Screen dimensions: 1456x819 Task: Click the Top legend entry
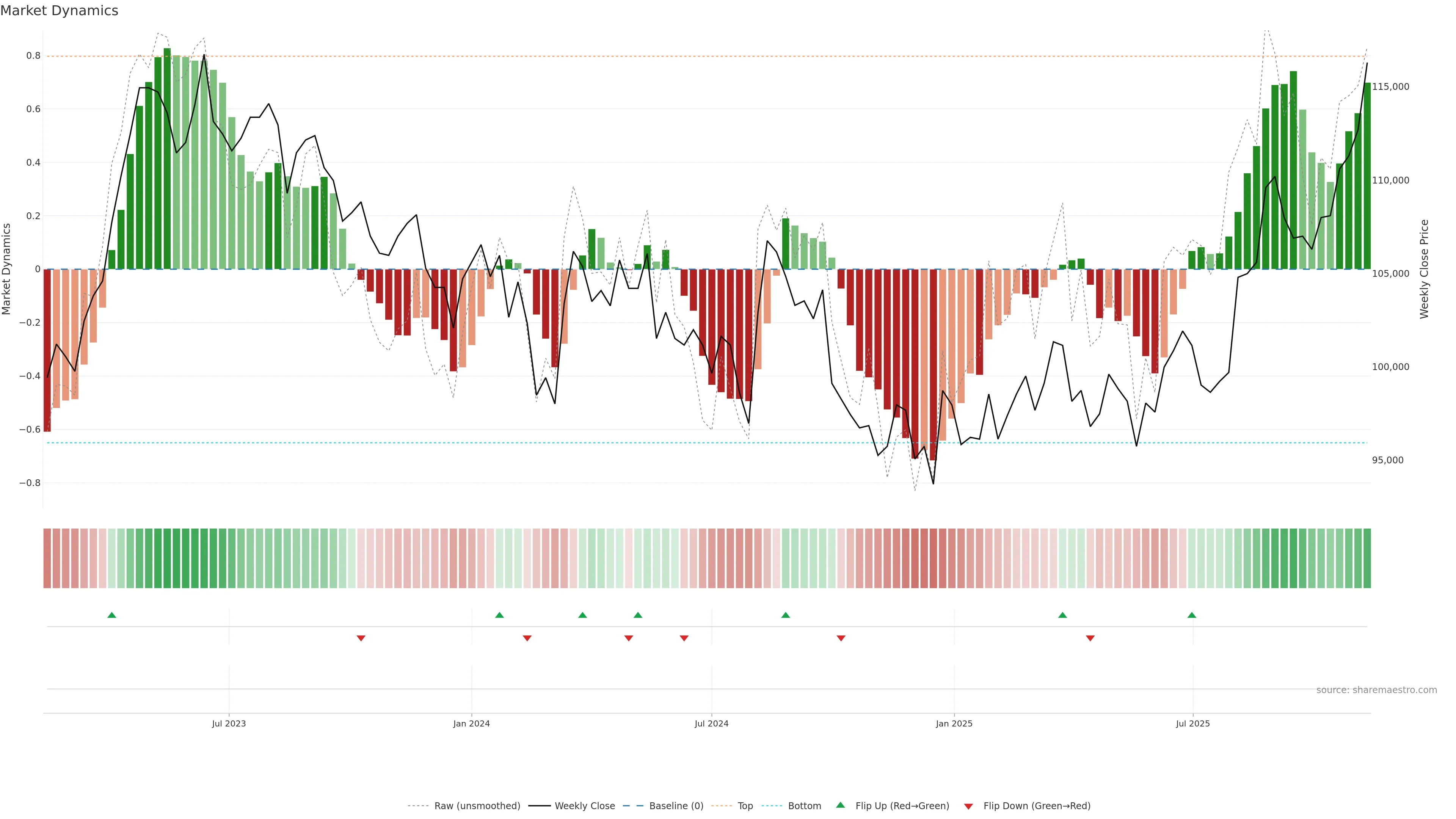pyautogui.click(x=745, y=806)
